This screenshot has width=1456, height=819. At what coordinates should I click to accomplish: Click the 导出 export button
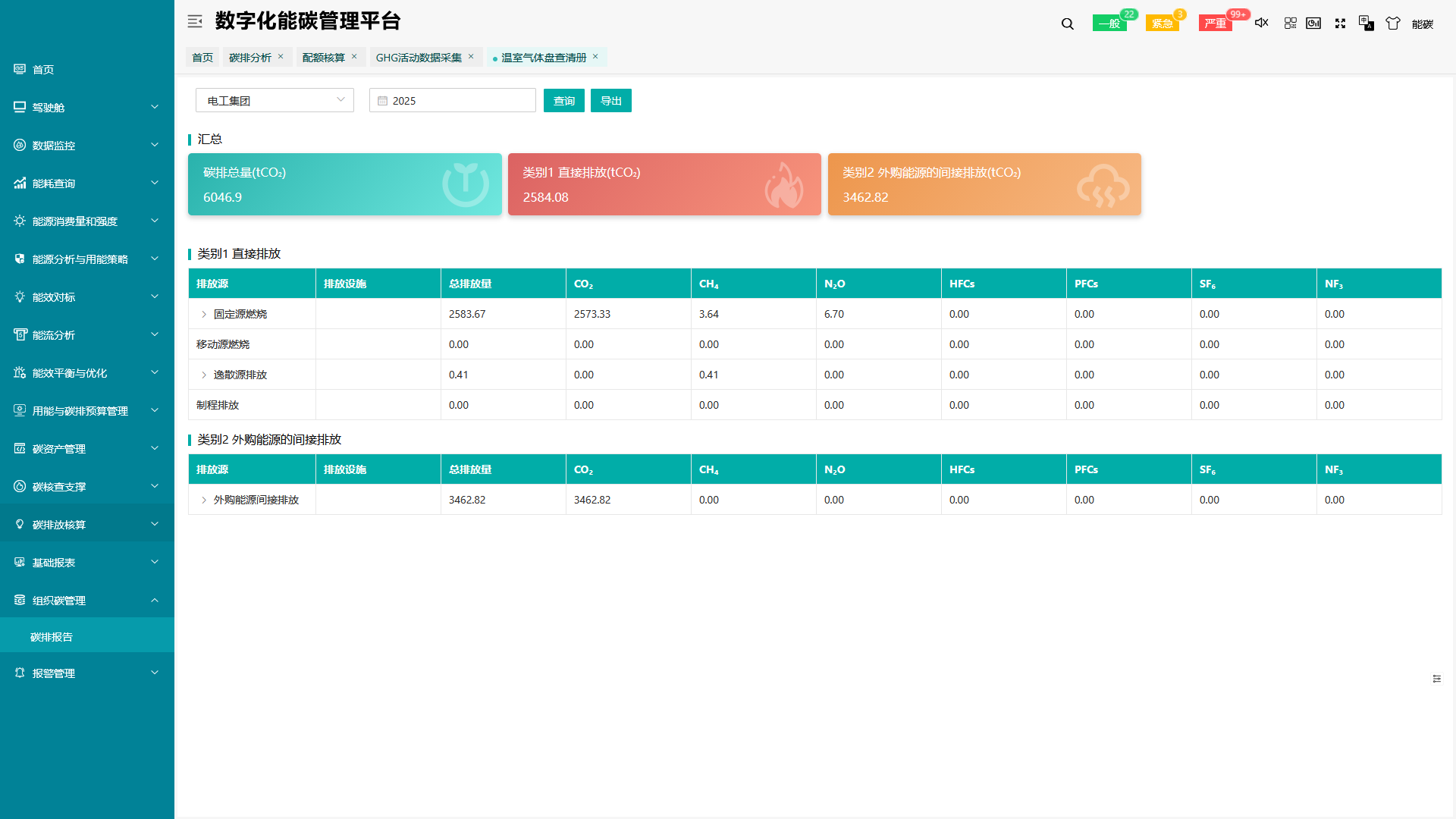pyautogui.click(x=610, y=100)
